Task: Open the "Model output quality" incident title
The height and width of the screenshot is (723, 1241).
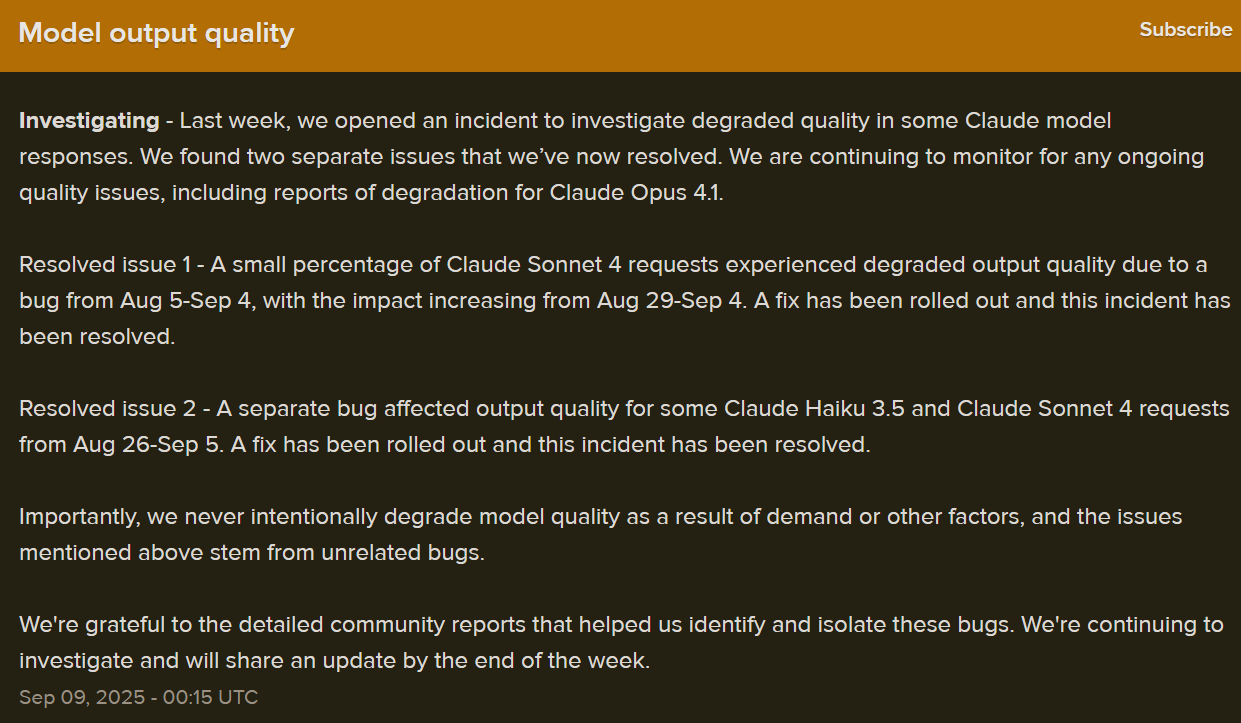Action: click(156, 33)
